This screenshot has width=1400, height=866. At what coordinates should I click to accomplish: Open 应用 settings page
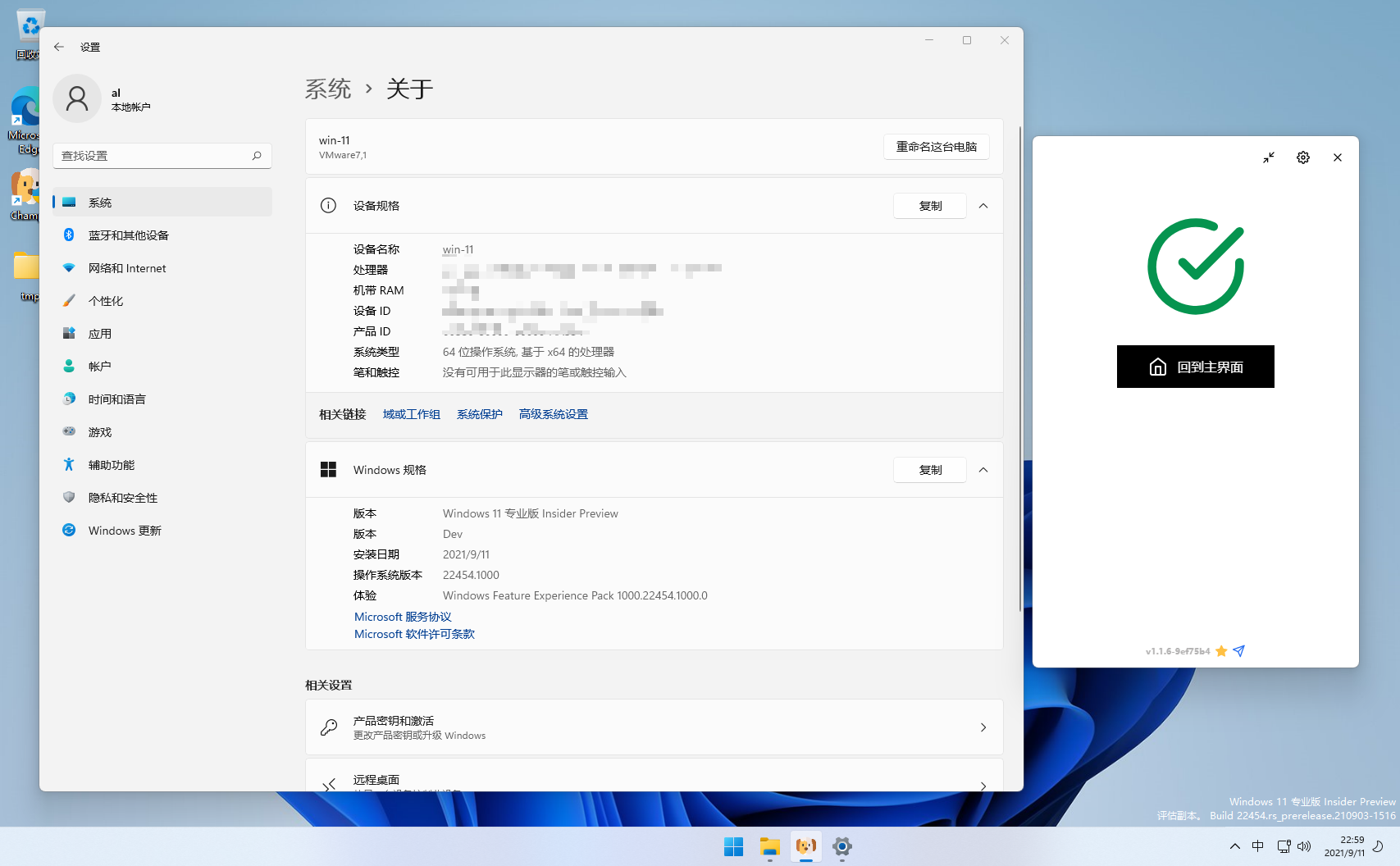point(162,334)
